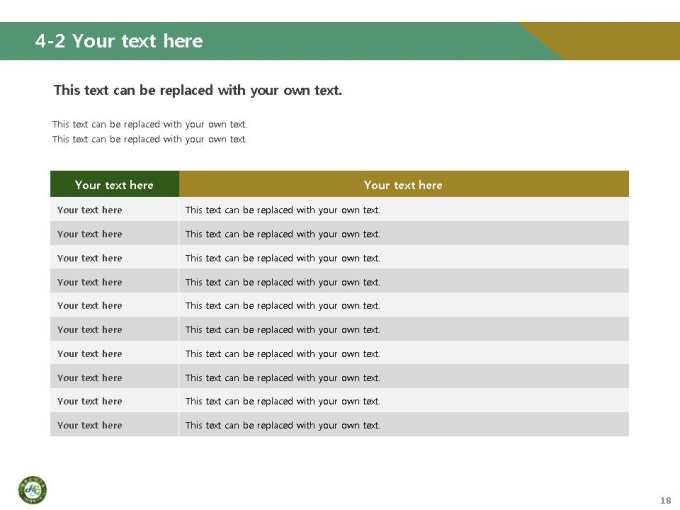Click the circular logo in the slide corner
Viewport: 680px width, 510px height.
coord(33,490)
